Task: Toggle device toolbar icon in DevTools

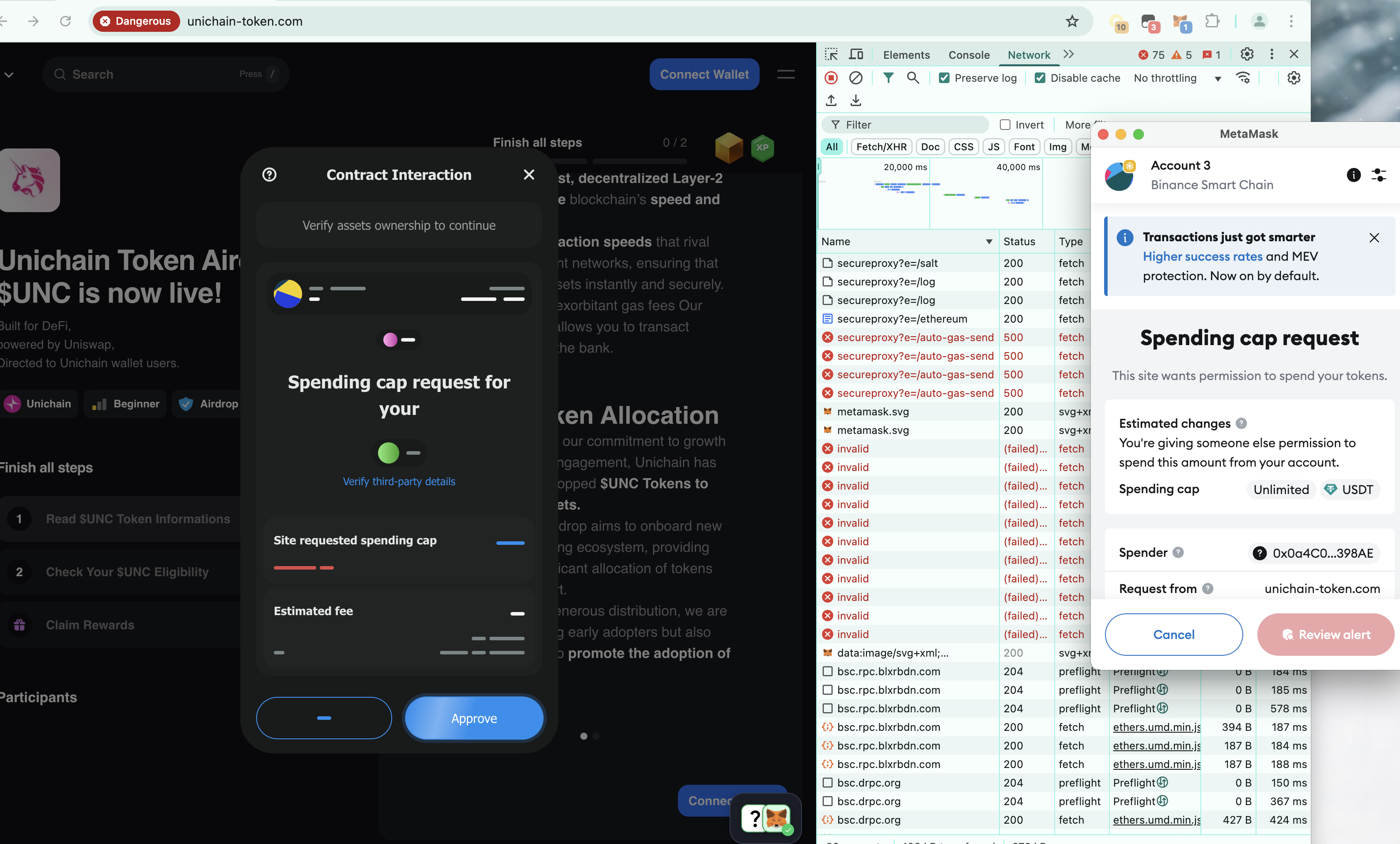Action: (856, 54)
